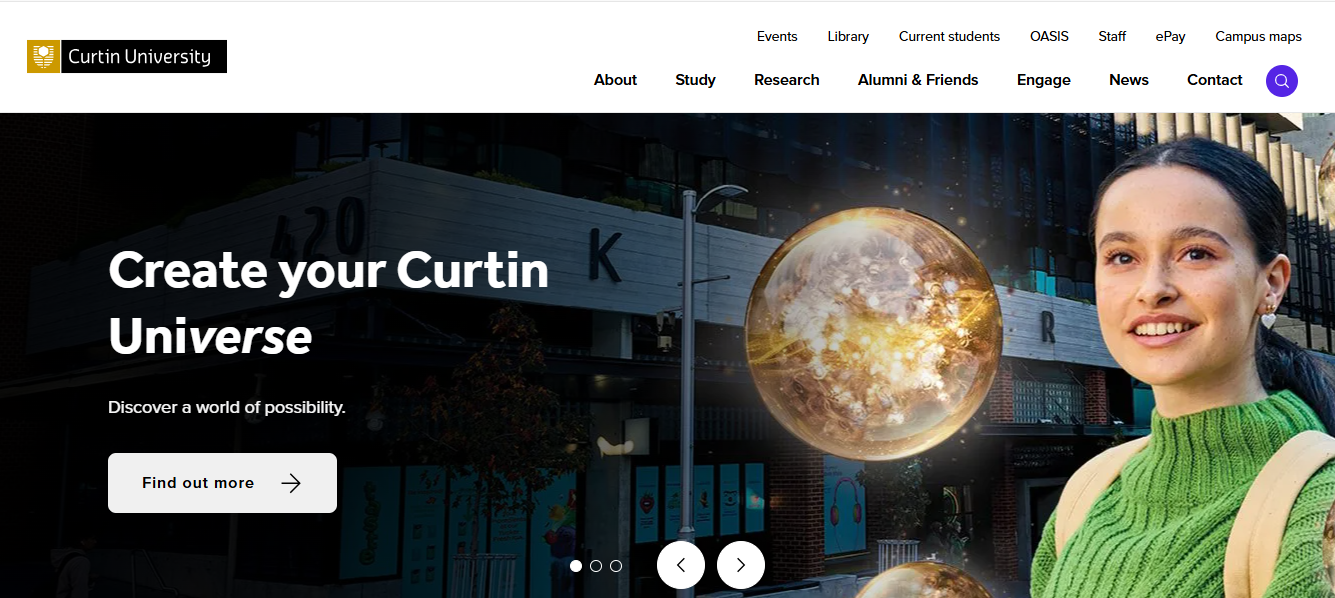Screen dimensions: 1335x598
Task: Click 'Discover a world of possibility.' text
Action: pos(227,408)
